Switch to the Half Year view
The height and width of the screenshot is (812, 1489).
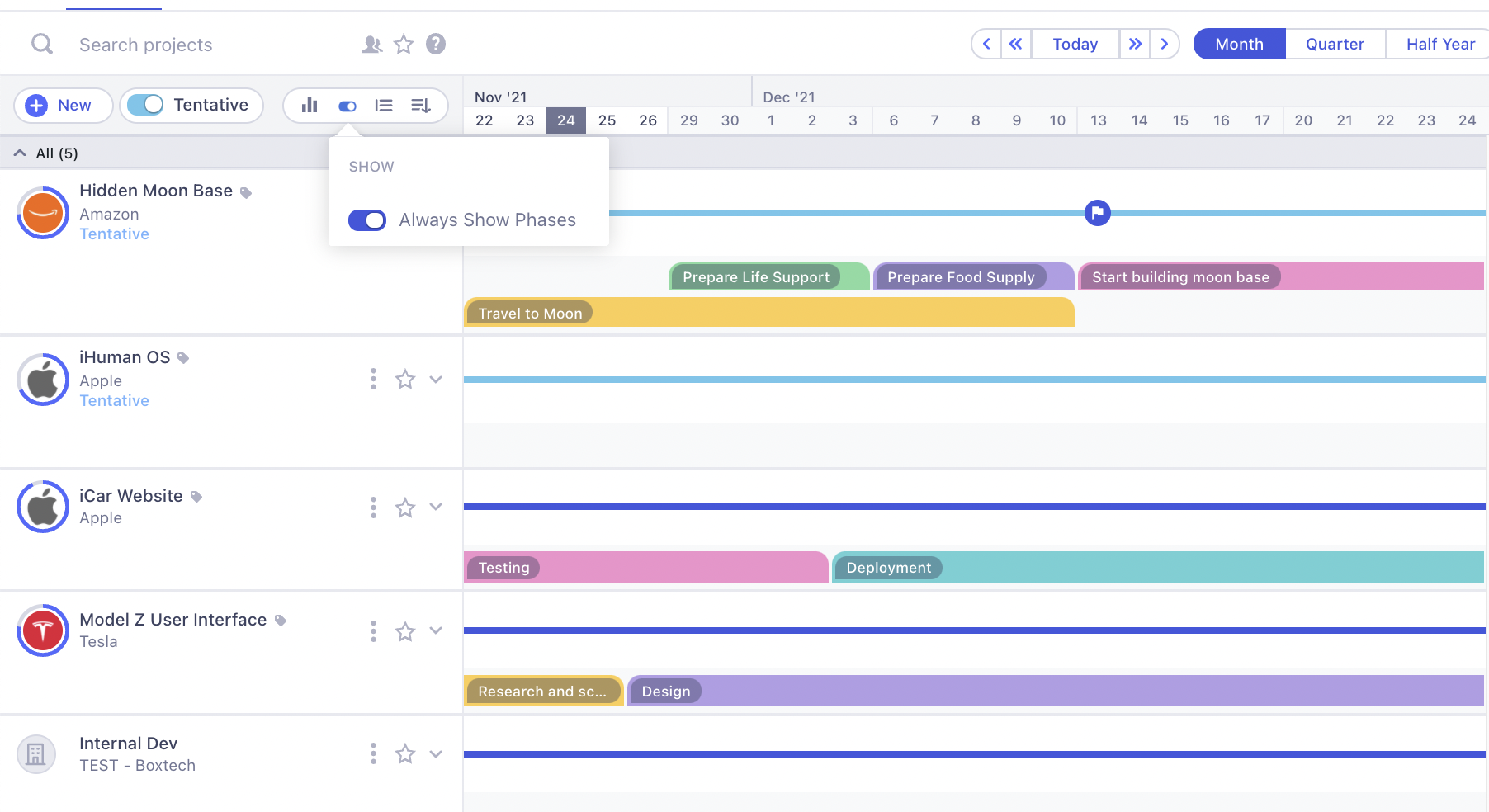[1437, 44]
